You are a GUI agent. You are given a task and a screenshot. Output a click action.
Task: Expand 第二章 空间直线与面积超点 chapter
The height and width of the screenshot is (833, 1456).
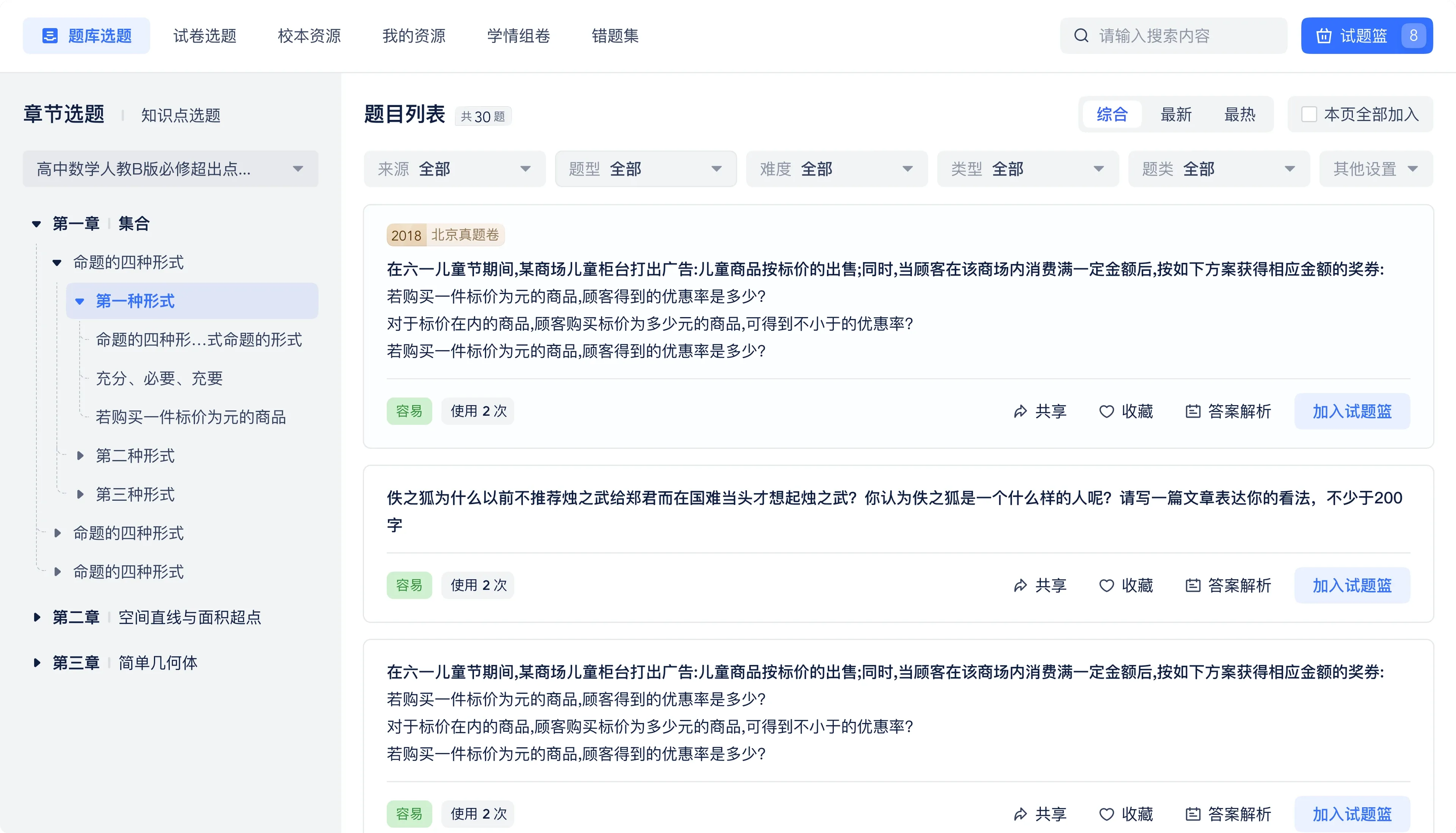37,617
